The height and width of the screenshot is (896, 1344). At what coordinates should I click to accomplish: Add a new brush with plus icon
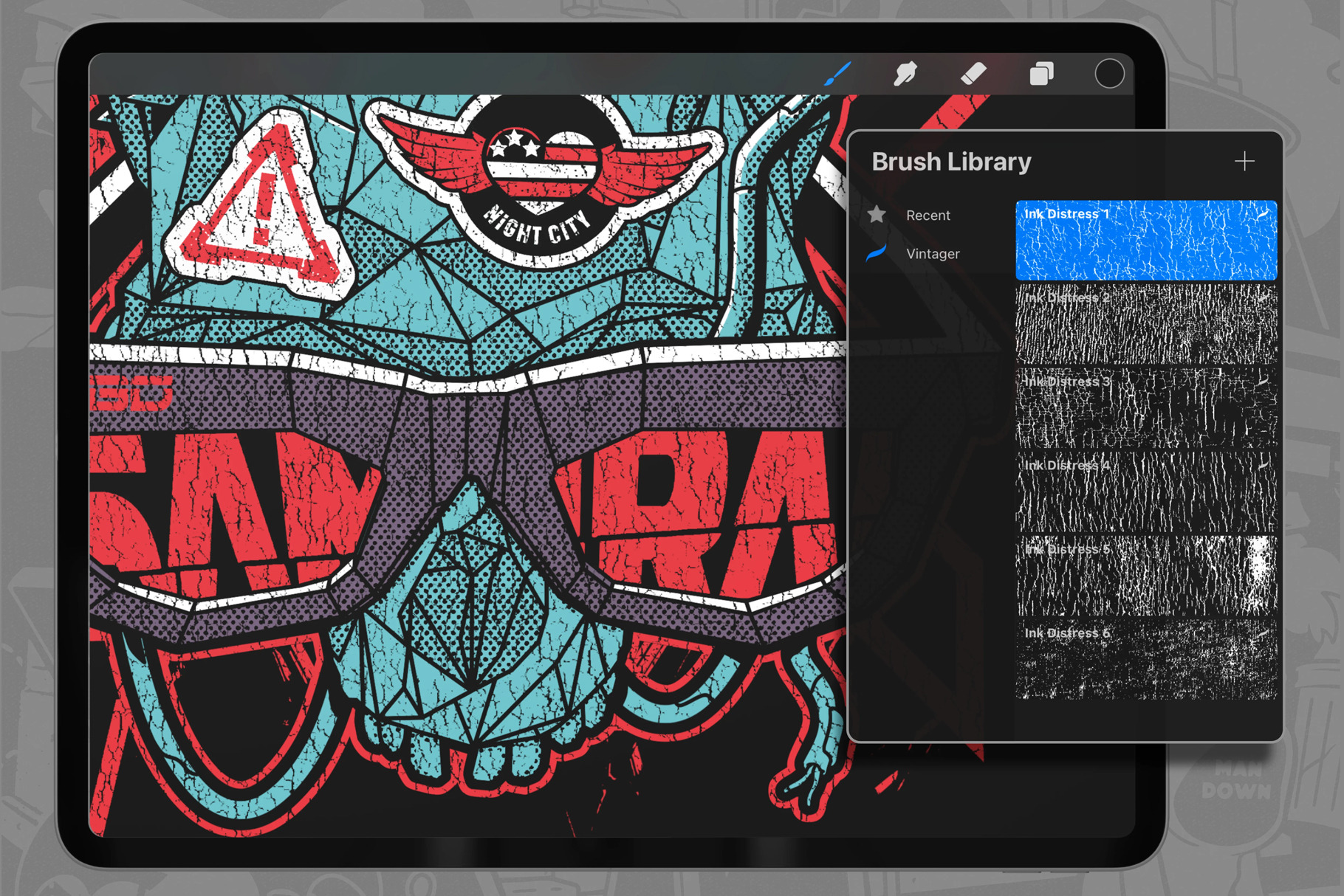1244,162
